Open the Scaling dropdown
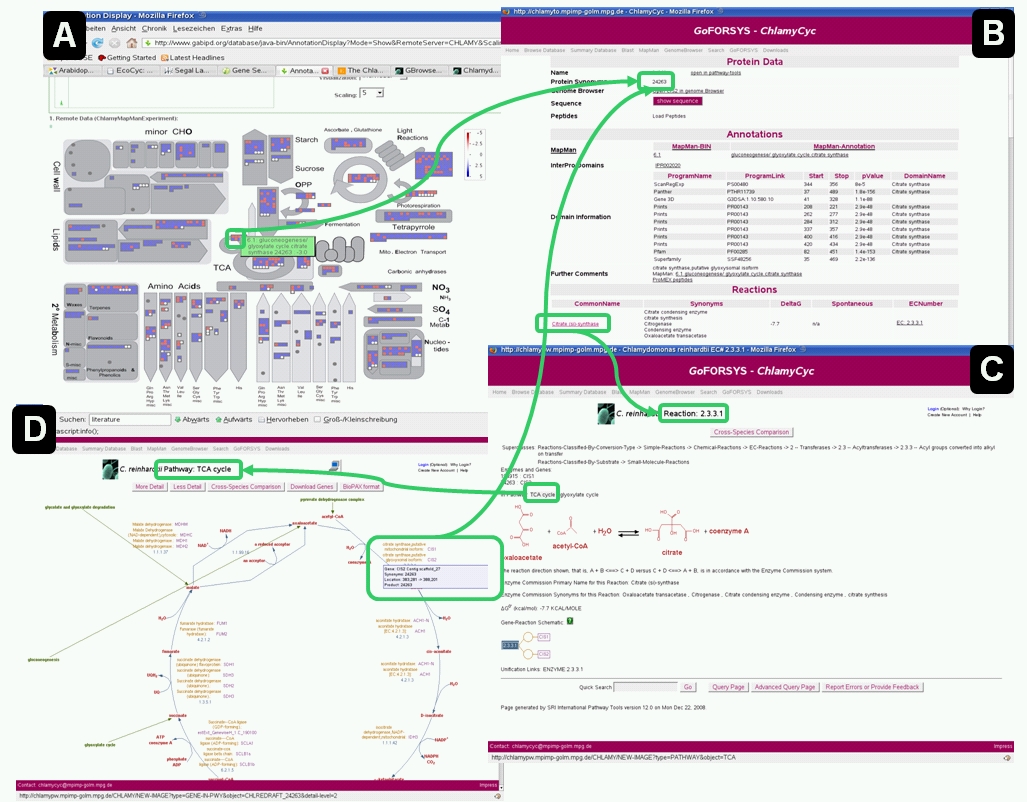 pos(372,94)
